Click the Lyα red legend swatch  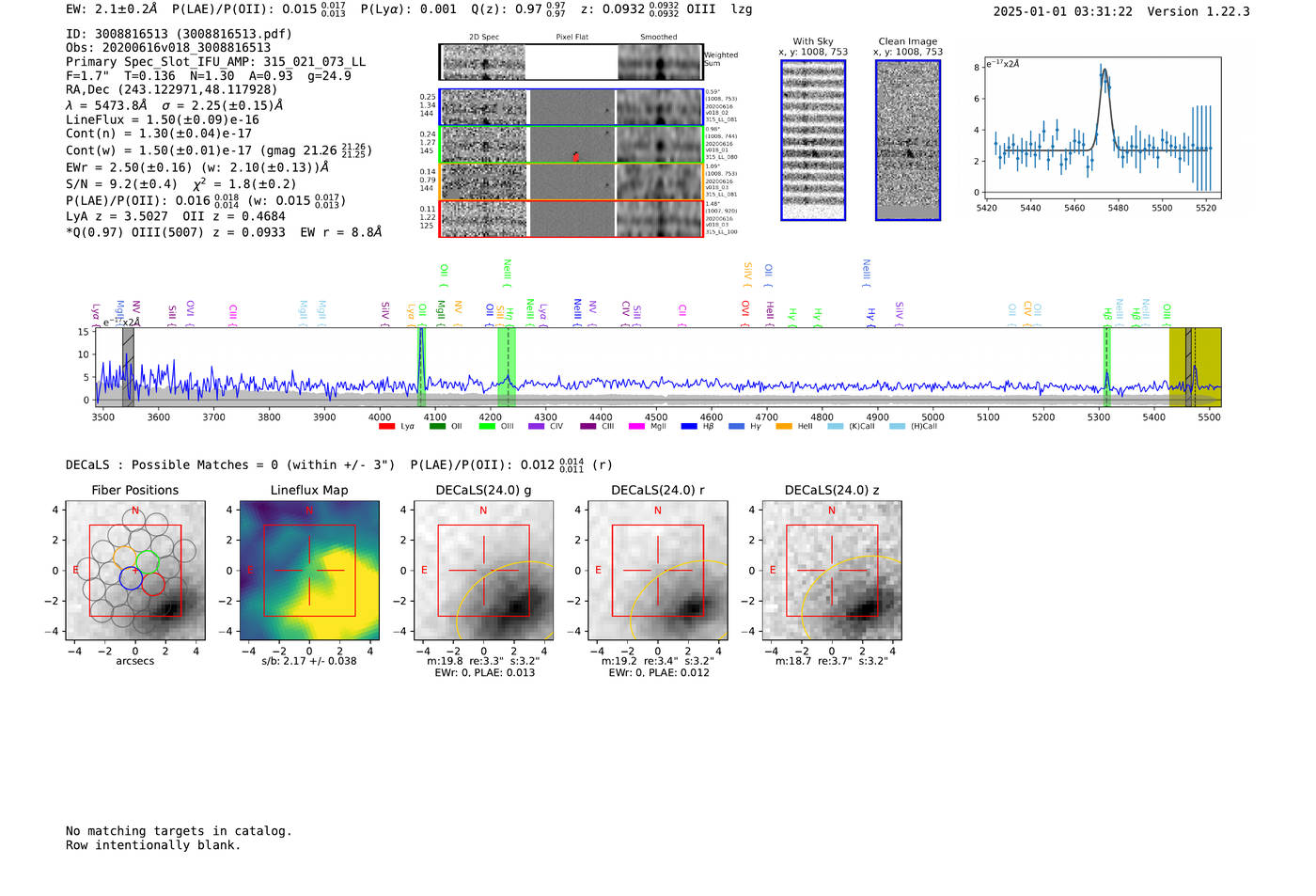click(x=386, y=427)
